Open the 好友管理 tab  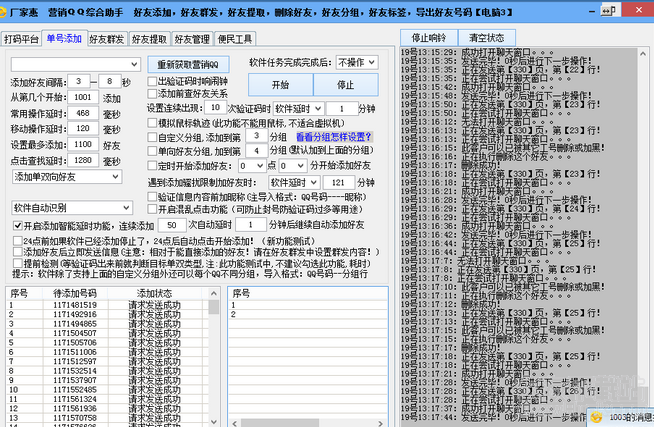click(x=192, y=39)
